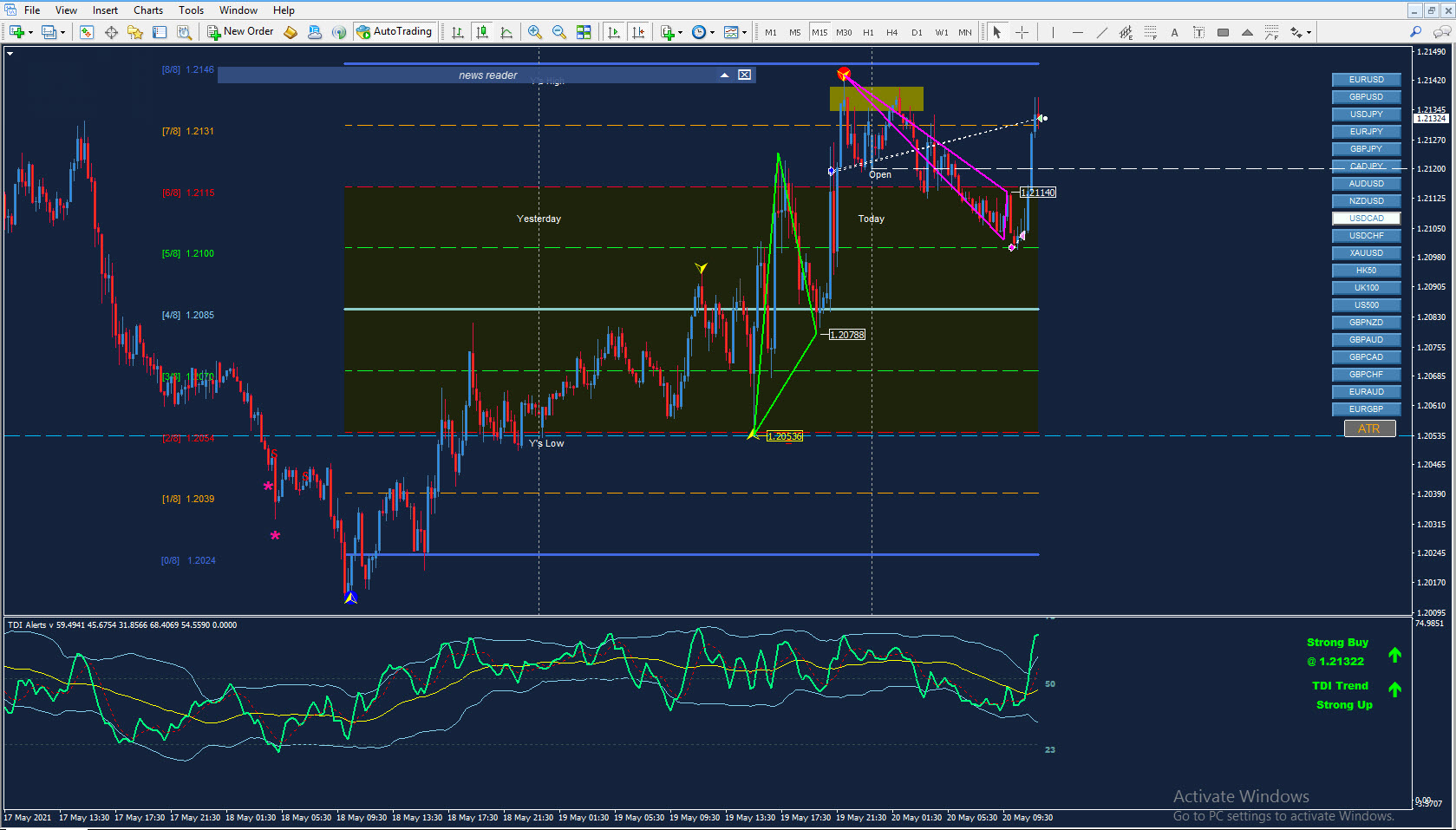Switch to candlestick chart view
The width and height of the screenshot is (1456, 830).
pyautogui.click(x=482, y=32)
